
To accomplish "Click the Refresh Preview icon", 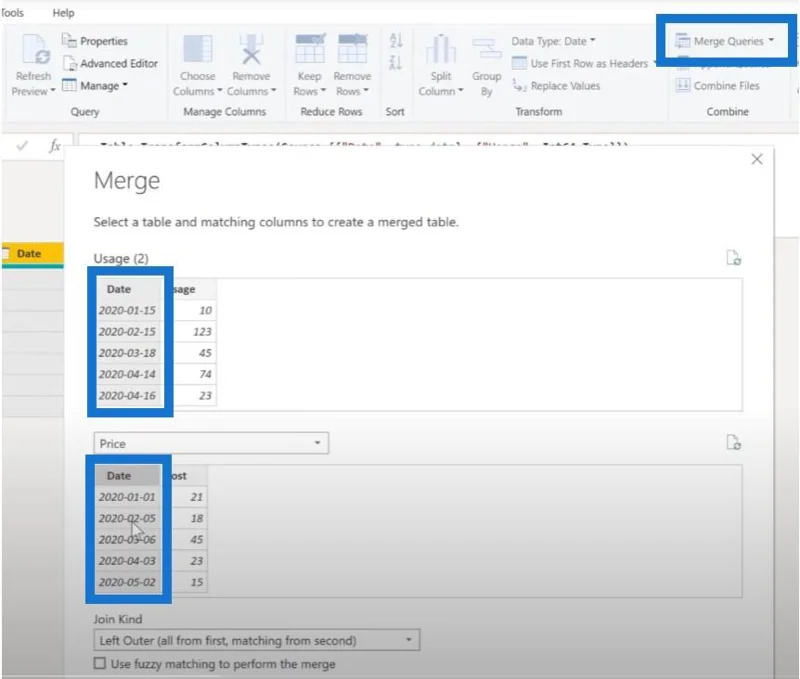I will [35, 50].
